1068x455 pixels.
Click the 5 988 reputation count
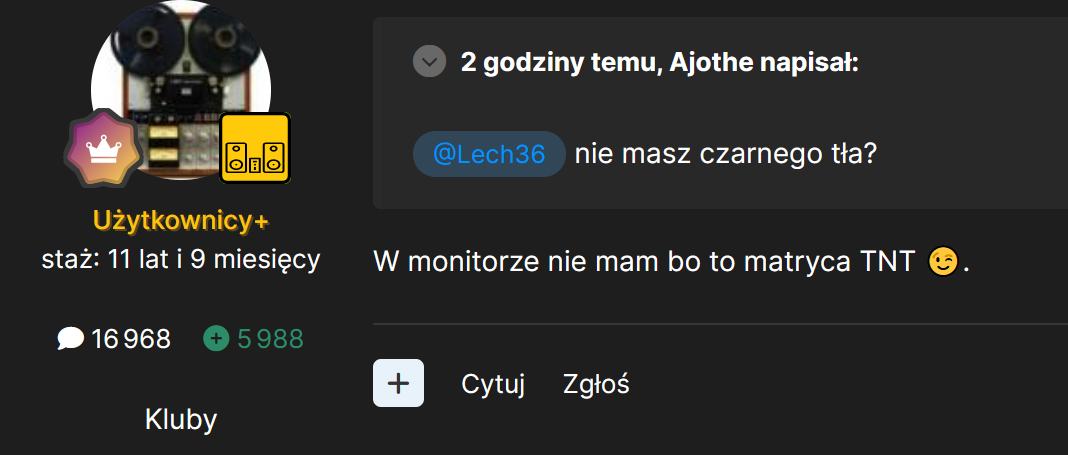(270, 339)
